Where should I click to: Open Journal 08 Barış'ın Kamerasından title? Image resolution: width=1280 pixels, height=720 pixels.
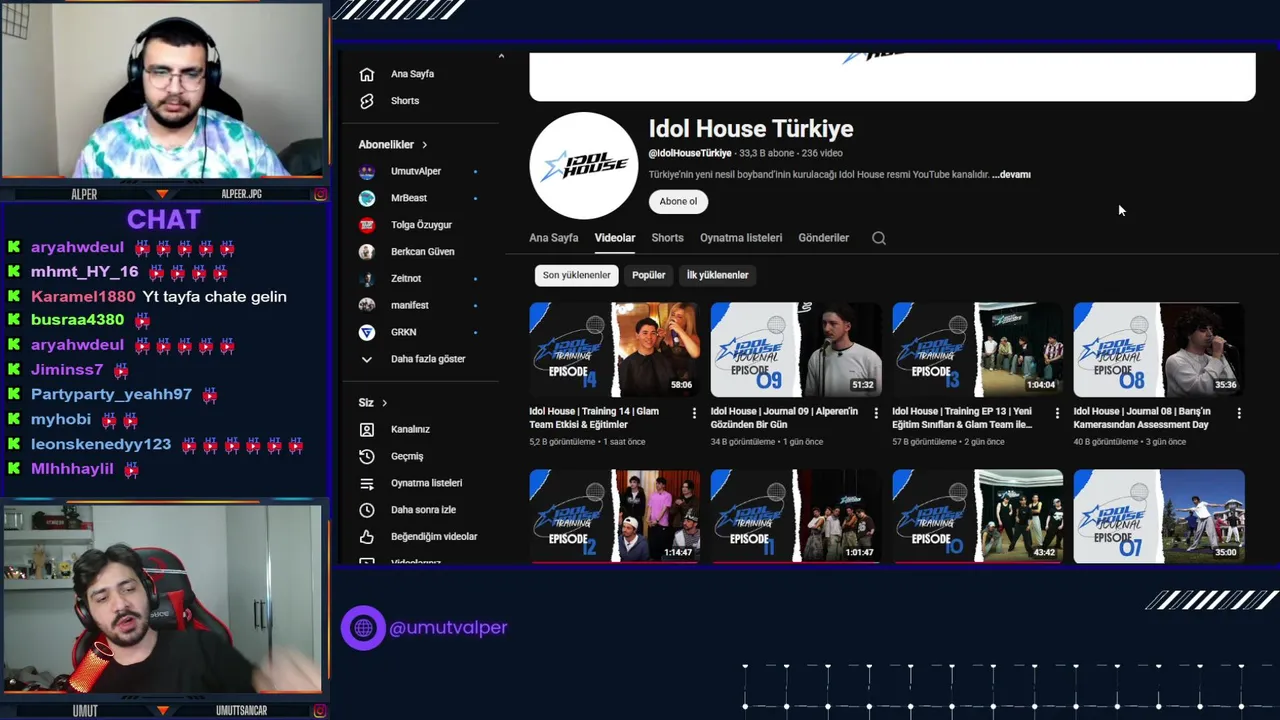pos(1142,418)
